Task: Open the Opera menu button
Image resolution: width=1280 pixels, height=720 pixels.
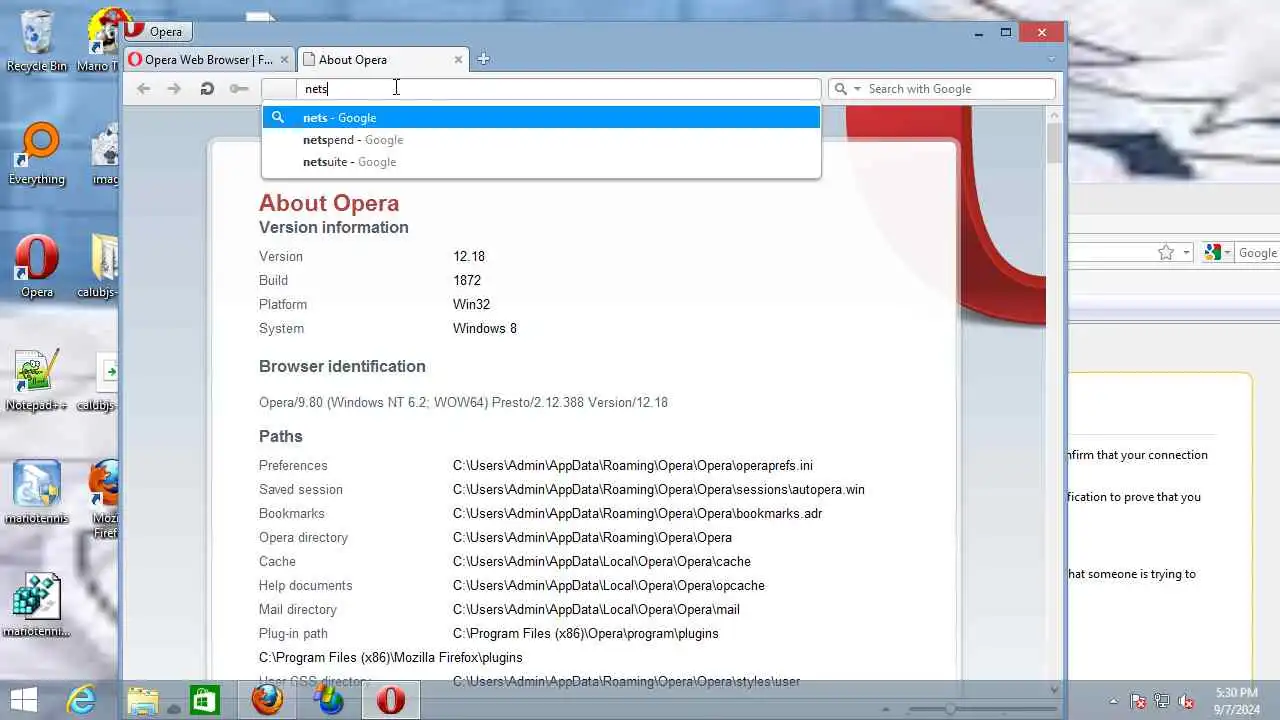Action: click(157, 32)
